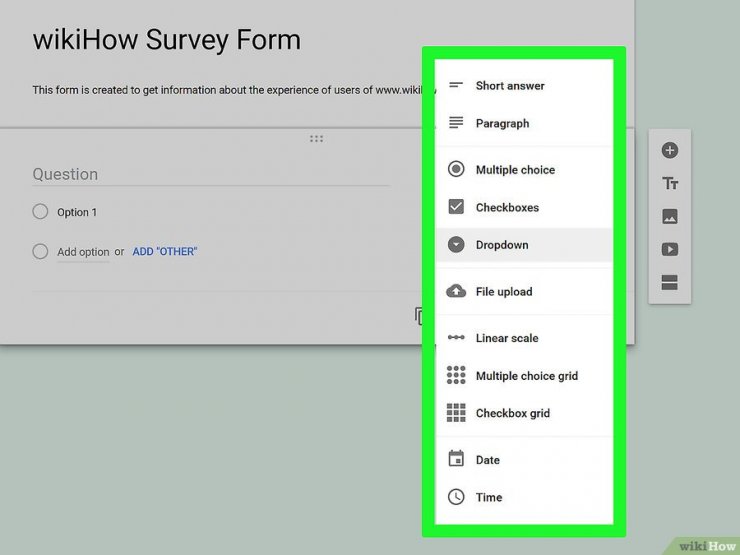
Task: Click the Question title field
Action: coord(211,174)
